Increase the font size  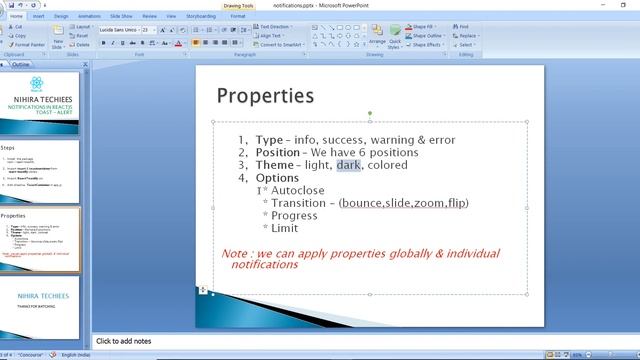click(162, 30)
